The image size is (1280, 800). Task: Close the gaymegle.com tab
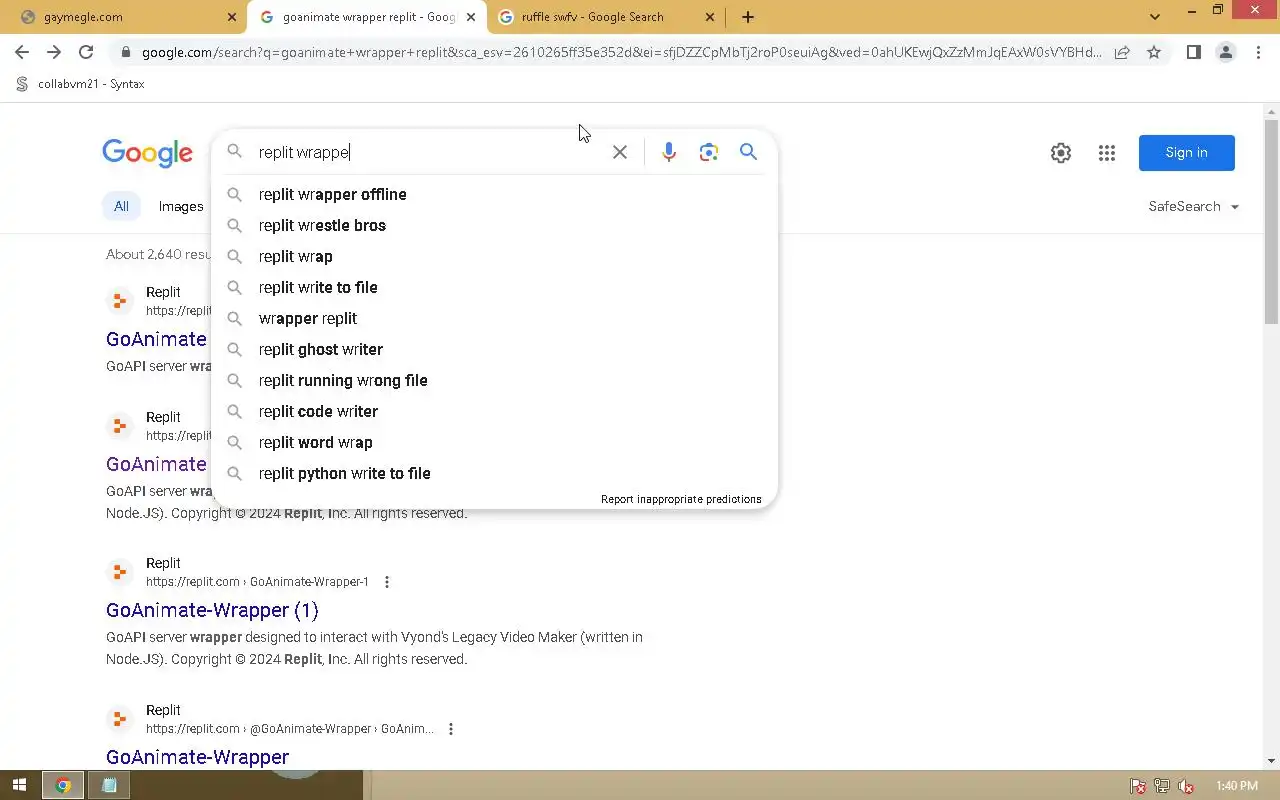pos(232,17)
